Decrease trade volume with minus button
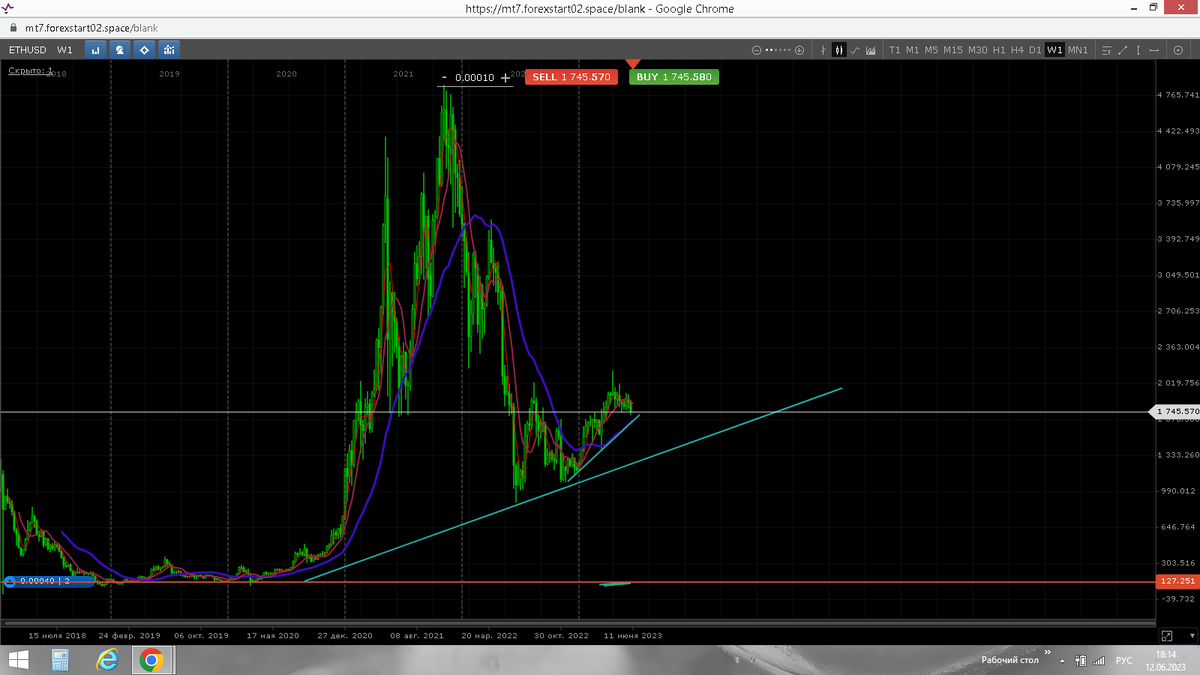 coord(445,77)
